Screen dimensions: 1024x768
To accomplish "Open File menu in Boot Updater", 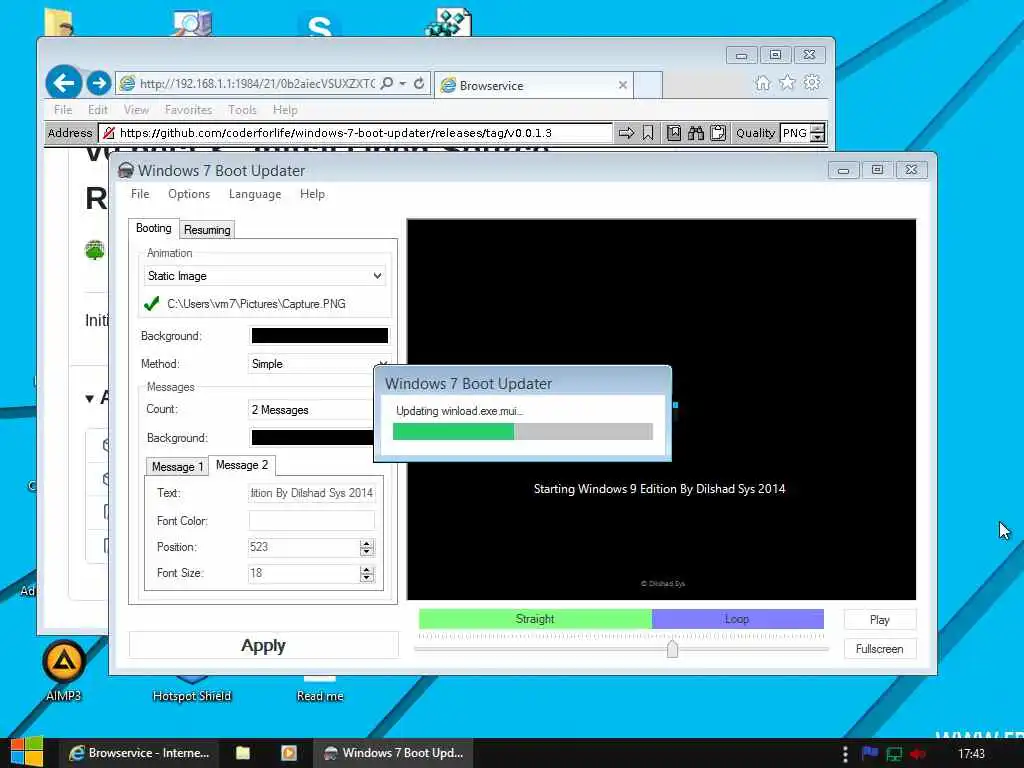I will coord(140,194).
